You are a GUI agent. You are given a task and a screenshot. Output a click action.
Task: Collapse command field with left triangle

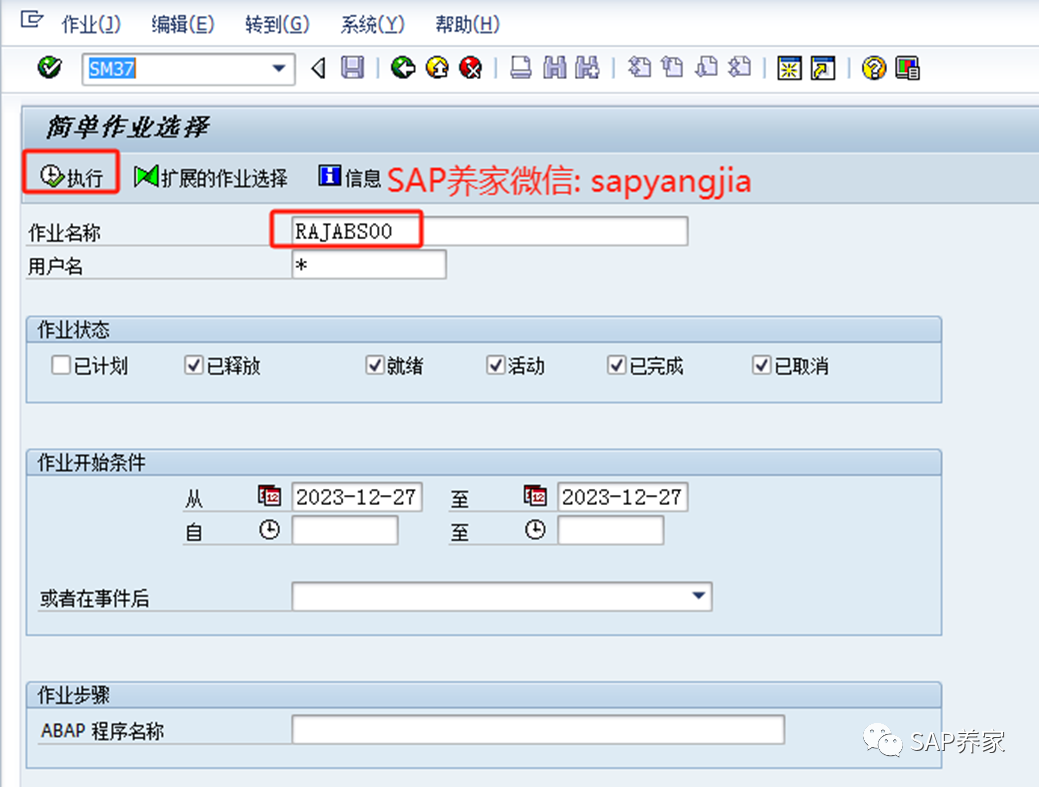pos(319,68)
